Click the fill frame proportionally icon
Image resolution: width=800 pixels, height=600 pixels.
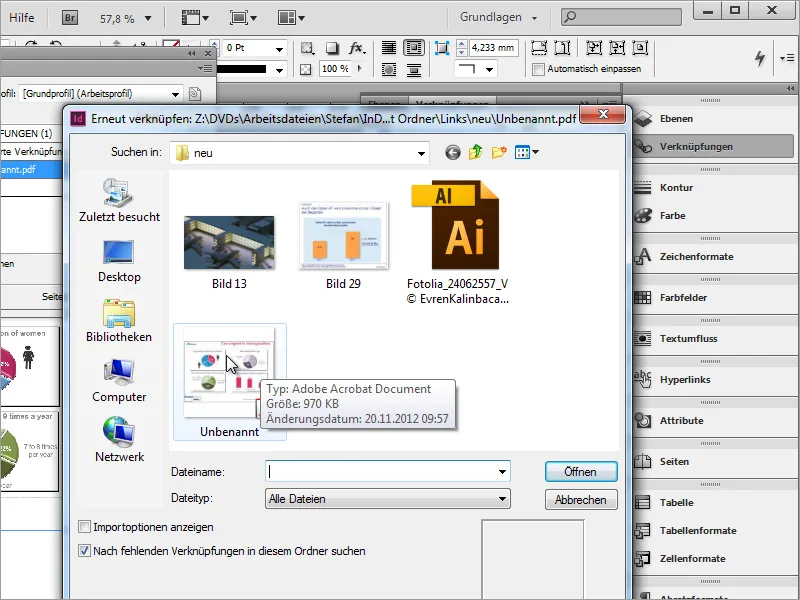click(x=539, y=48)
